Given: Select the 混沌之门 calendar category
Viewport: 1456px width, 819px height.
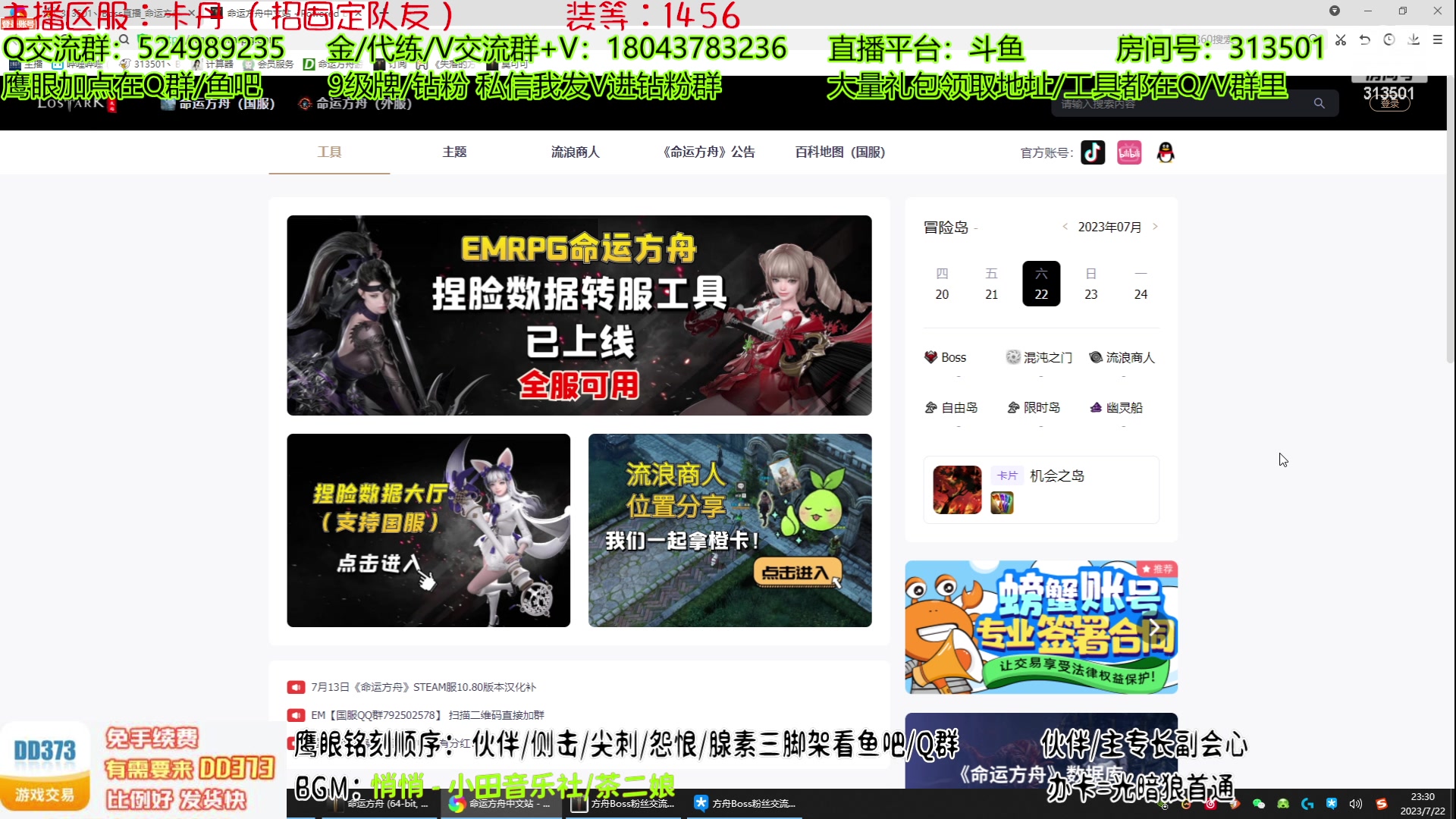Looking at the screenshot, I should 1039,357.
